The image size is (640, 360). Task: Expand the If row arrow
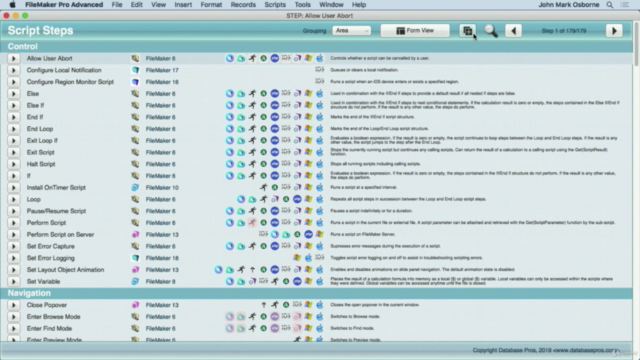[13, 176]
